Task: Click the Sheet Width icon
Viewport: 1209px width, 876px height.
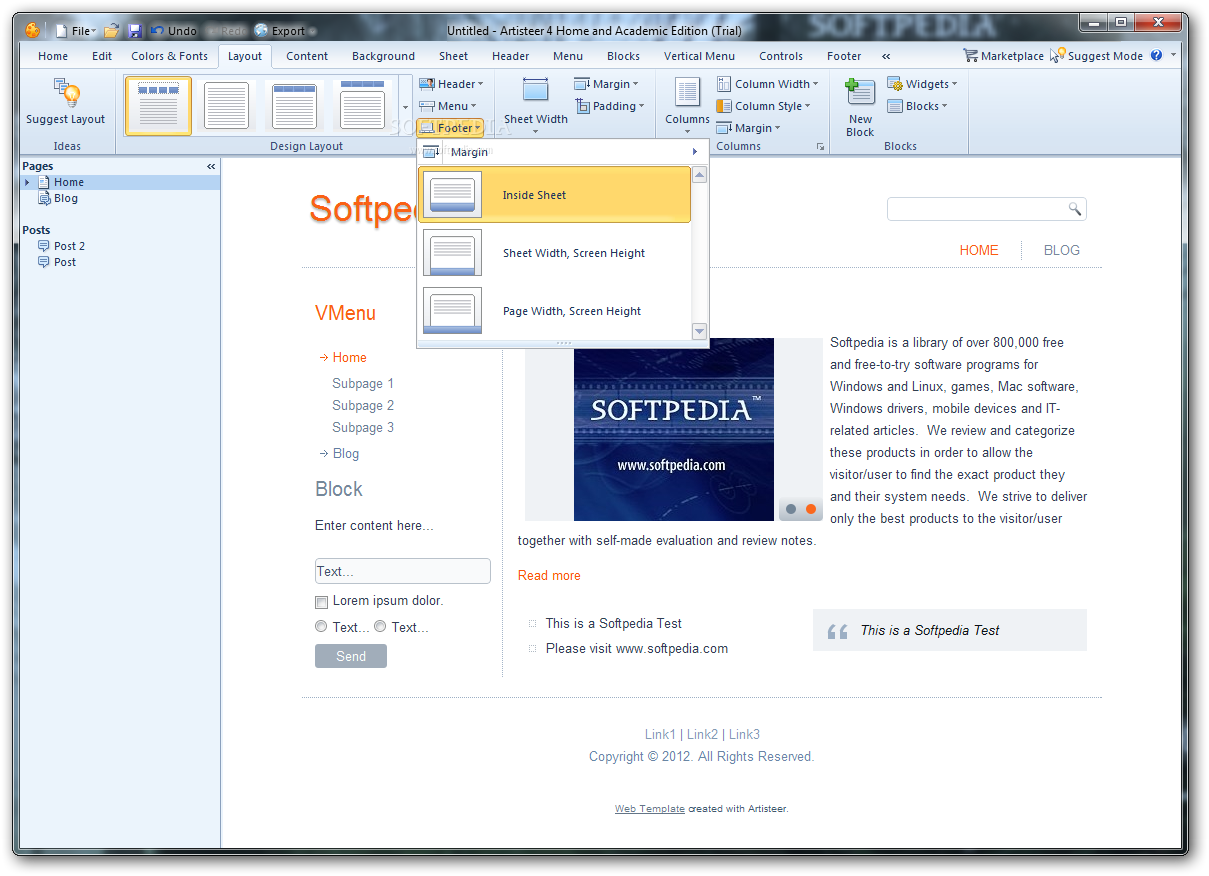Action: coord(536,89)
